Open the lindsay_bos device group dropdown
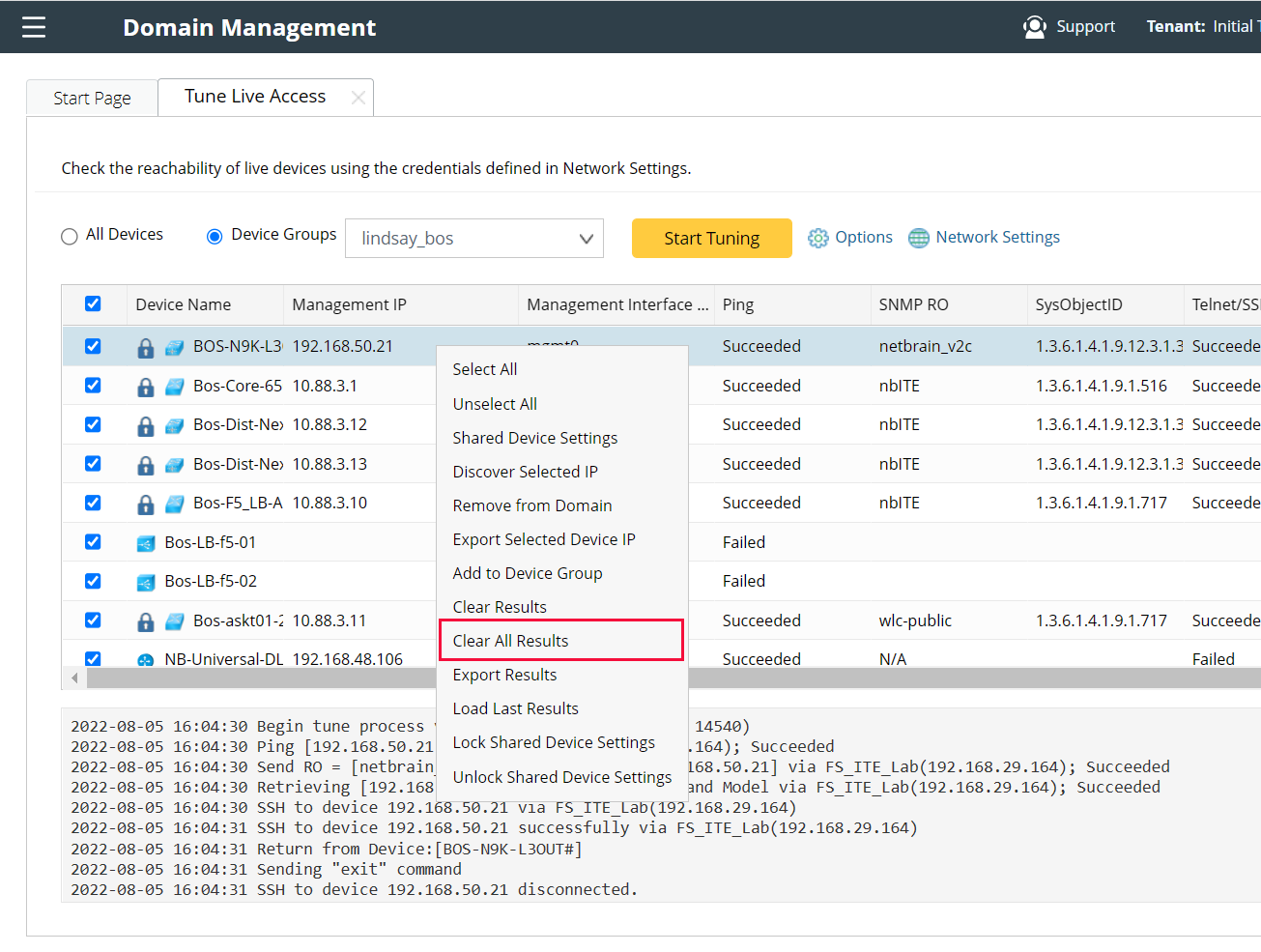The image size is (1261, 952). (x=473, y=239)
